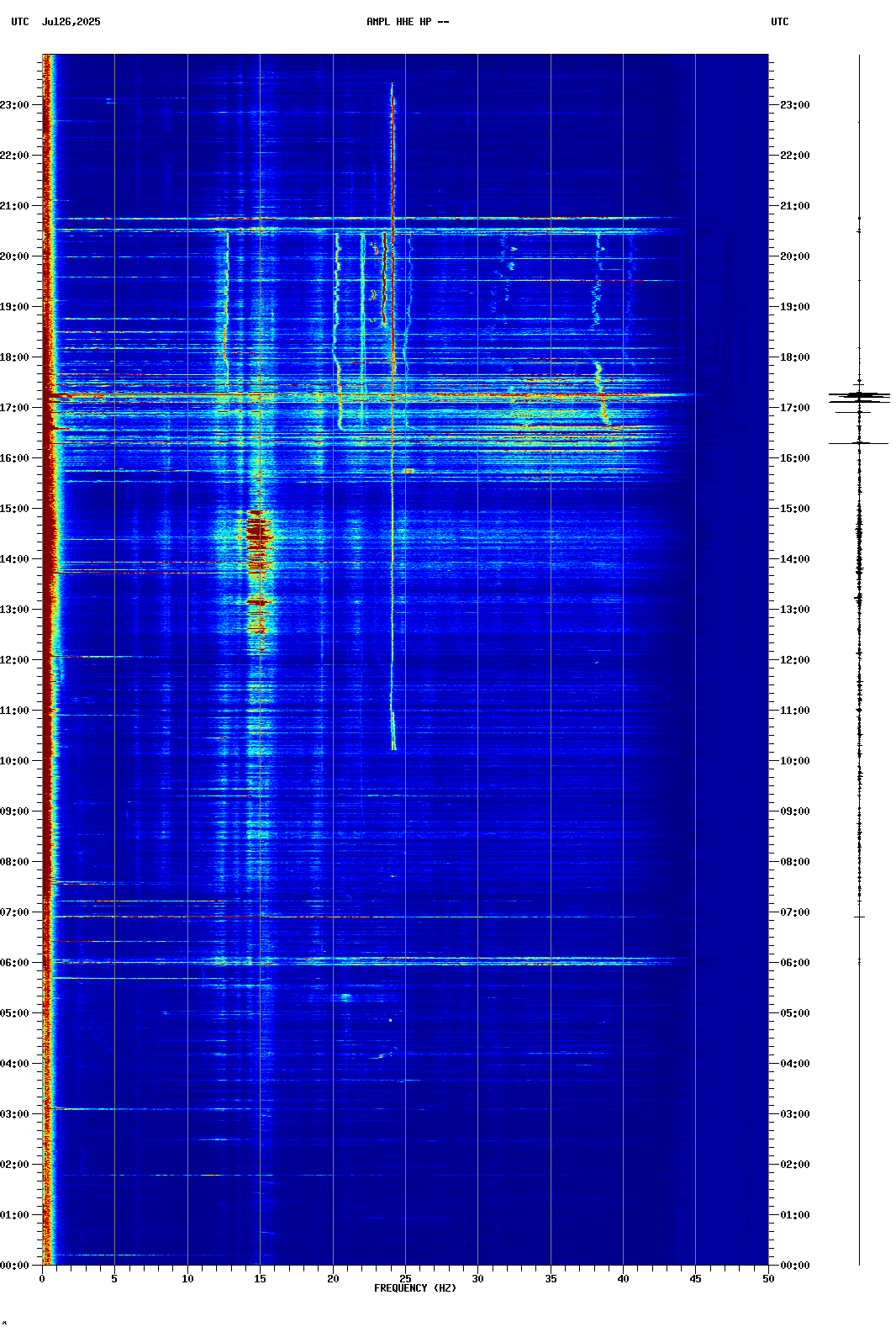Click 19:00 on the left-hand time axis
896x1332 pixels.
[x=14, y=307]
